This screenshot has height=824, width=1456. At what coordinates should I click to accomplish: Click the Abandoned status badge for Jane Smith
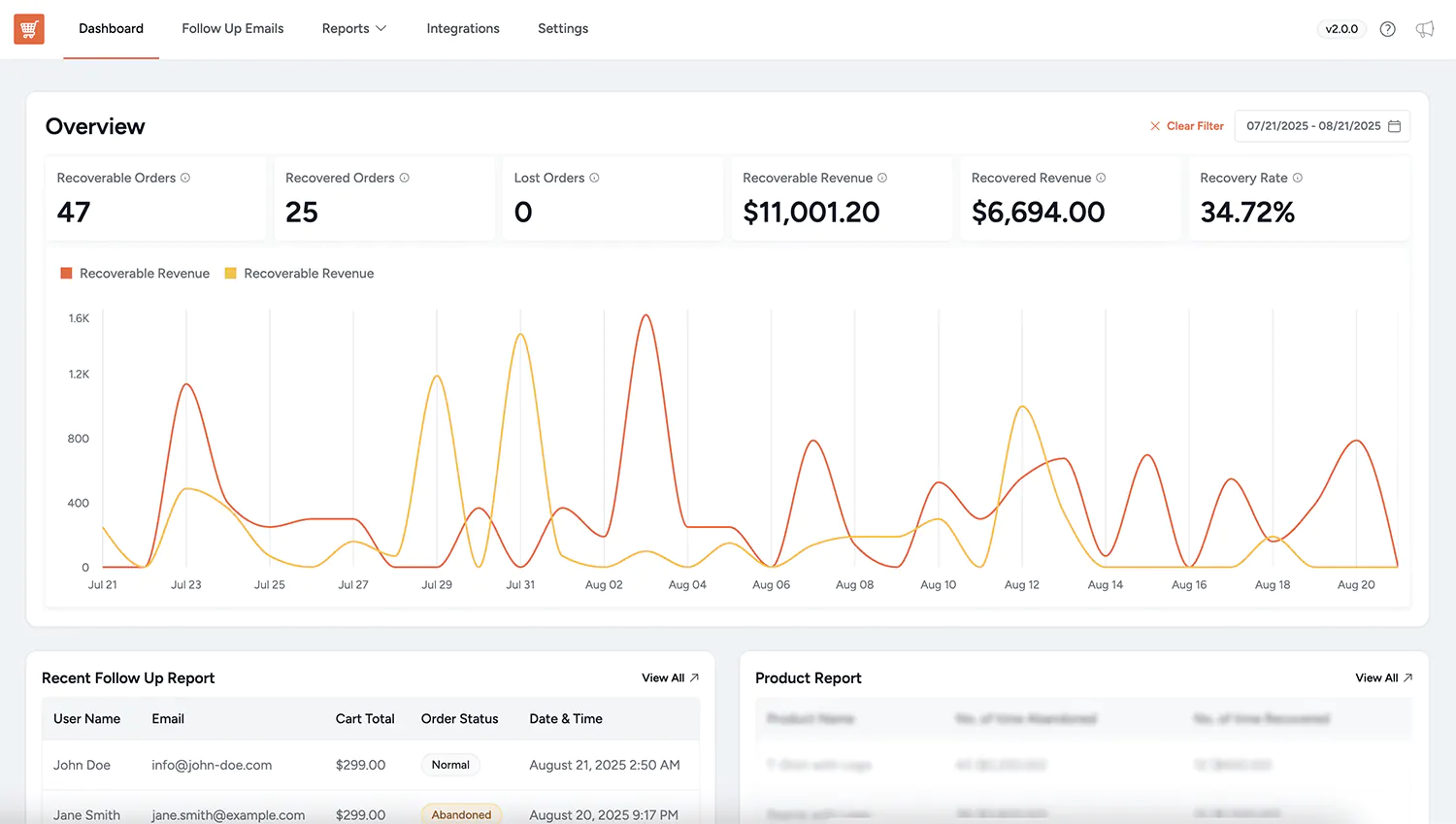461,814
